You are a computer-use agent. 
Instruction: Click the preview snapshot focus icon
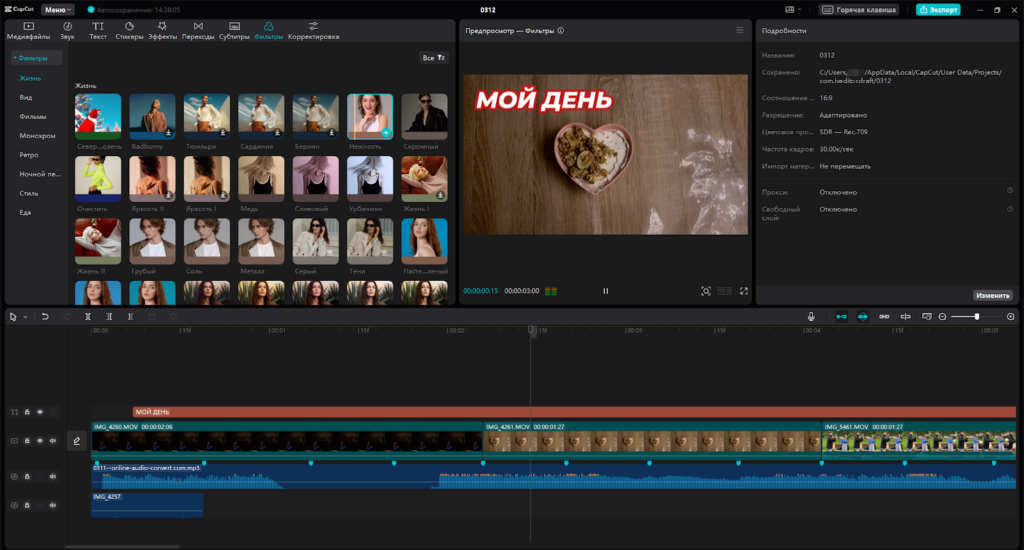tap(706, 291)
